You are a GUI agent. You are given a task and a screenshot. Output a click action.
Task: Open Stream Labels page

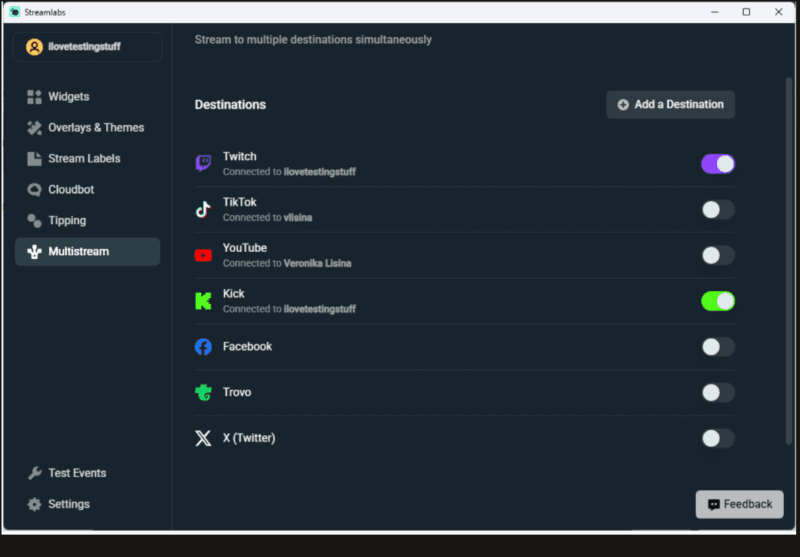(x=87, y=159)
